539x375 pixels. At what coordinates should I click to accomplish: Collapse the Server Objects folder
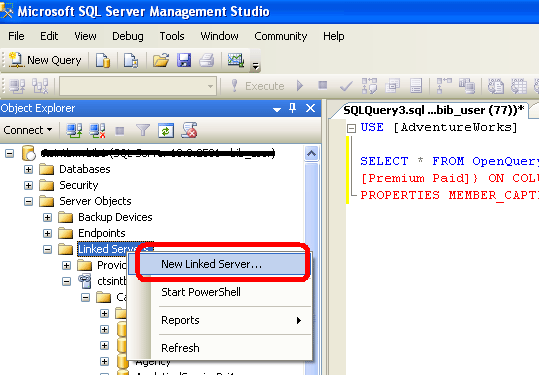point(29,201)
